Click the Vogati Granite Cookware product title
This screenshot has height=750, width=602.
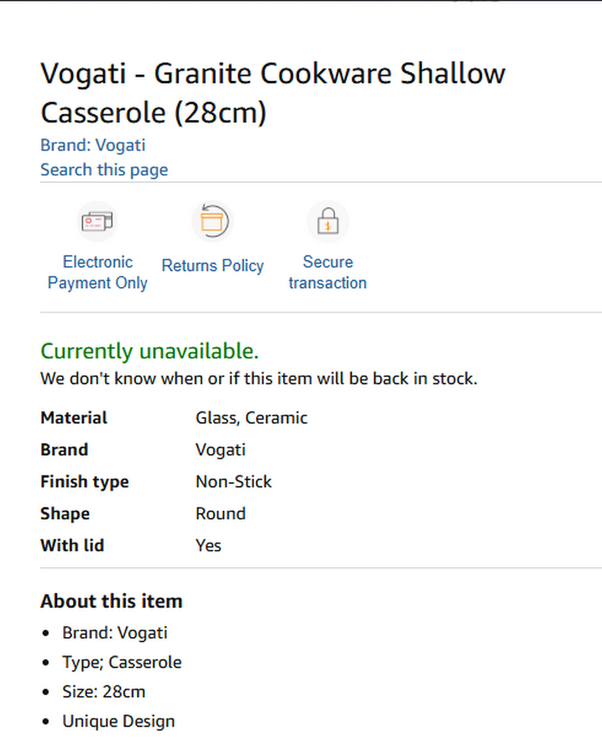272,93
